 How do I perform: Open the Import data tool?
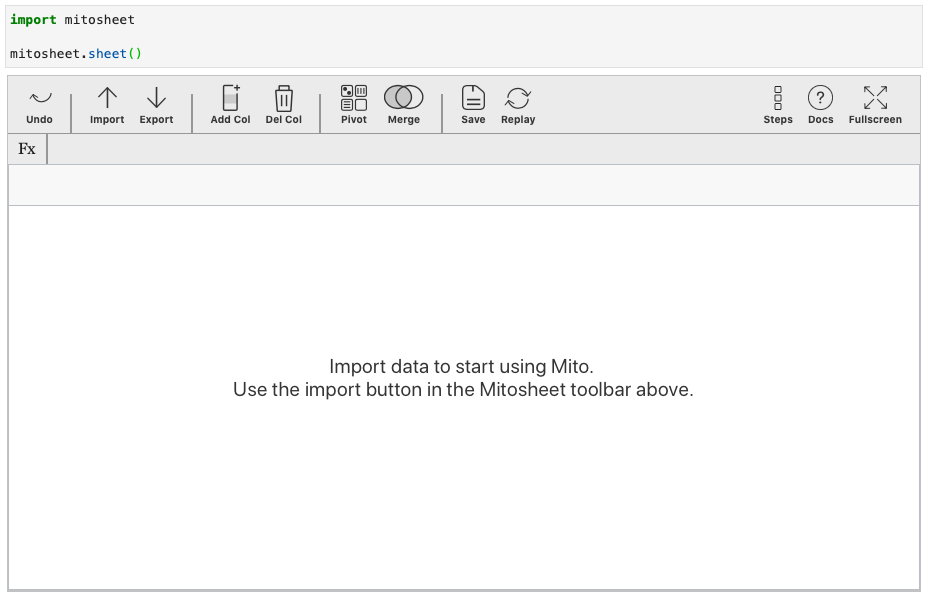coord(107,105)
